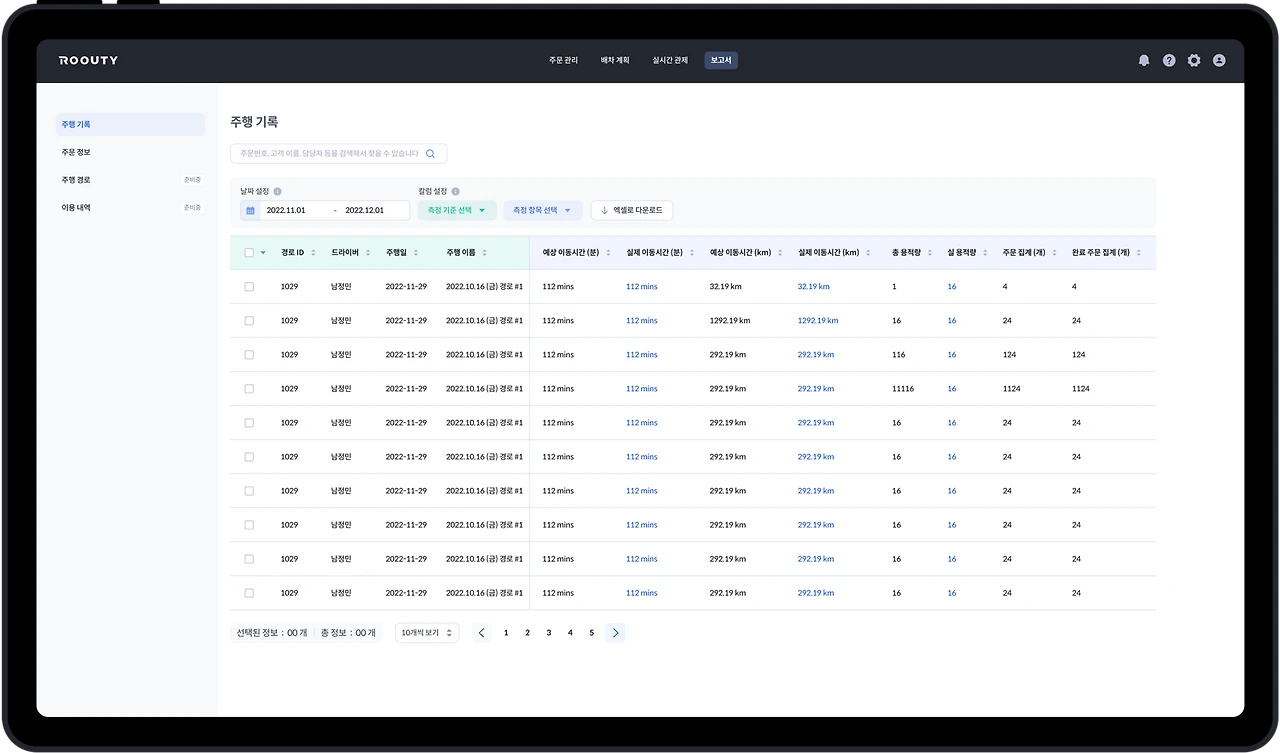The height and width of the screenshot is (753, 1280).
Task: Open the calendar icon for date range
Action: [x=250, y=211]
